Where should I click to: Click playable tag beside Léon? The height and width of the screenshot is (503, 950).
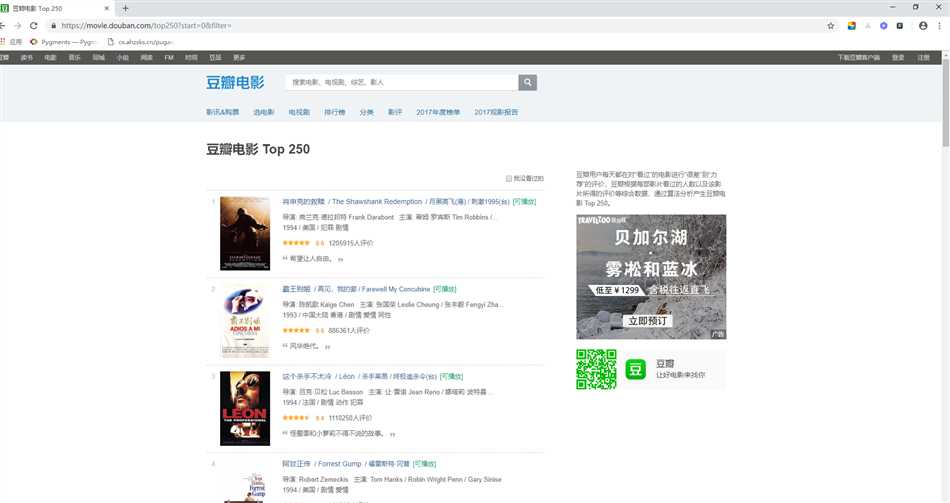(451, 376)
